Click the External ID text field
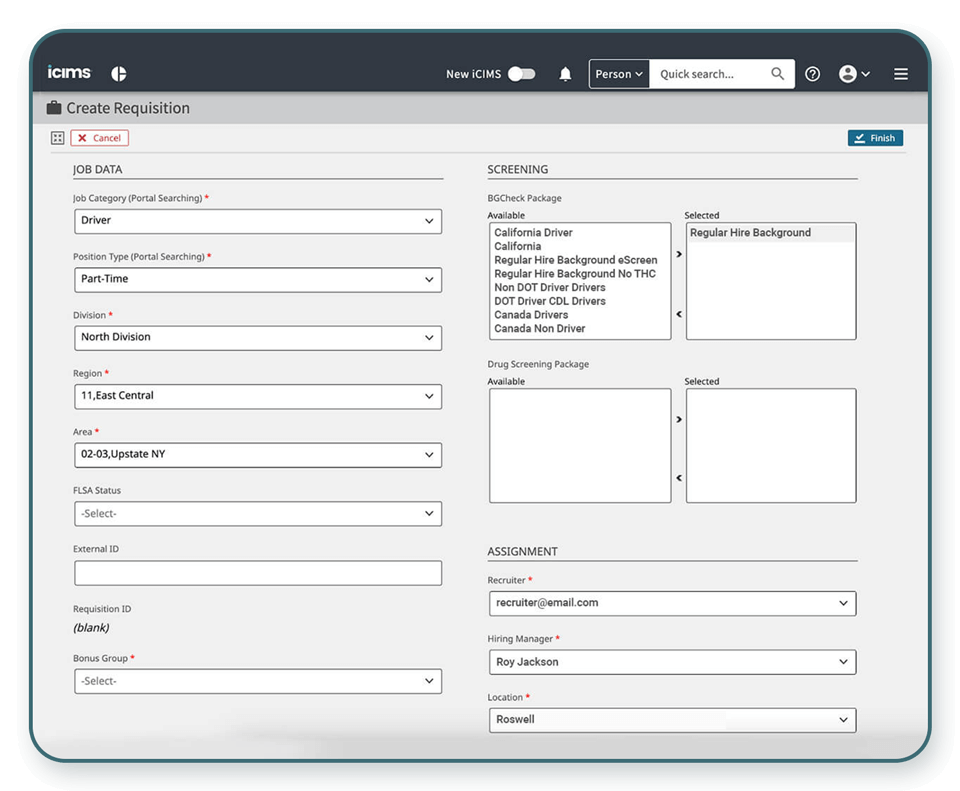 pos(258,573)
